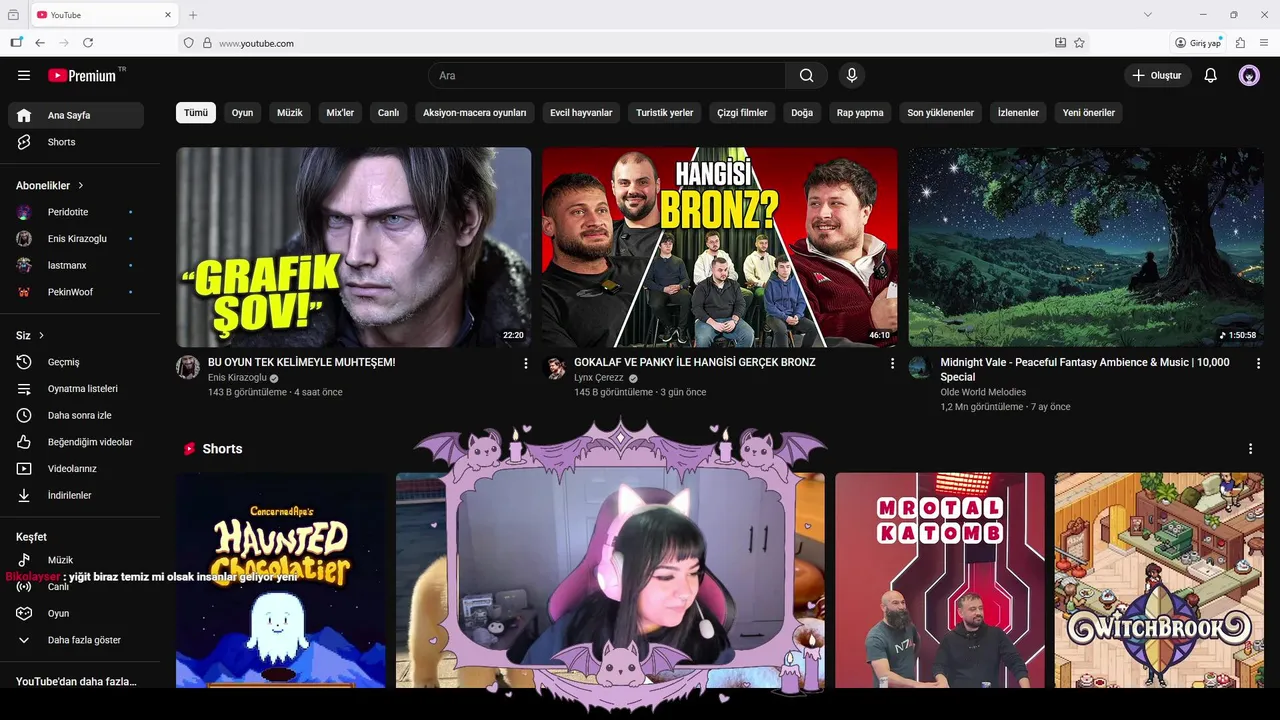Open lastmanx subscription channel
Screen dimensions: 1280x720
tap(76, 265)
